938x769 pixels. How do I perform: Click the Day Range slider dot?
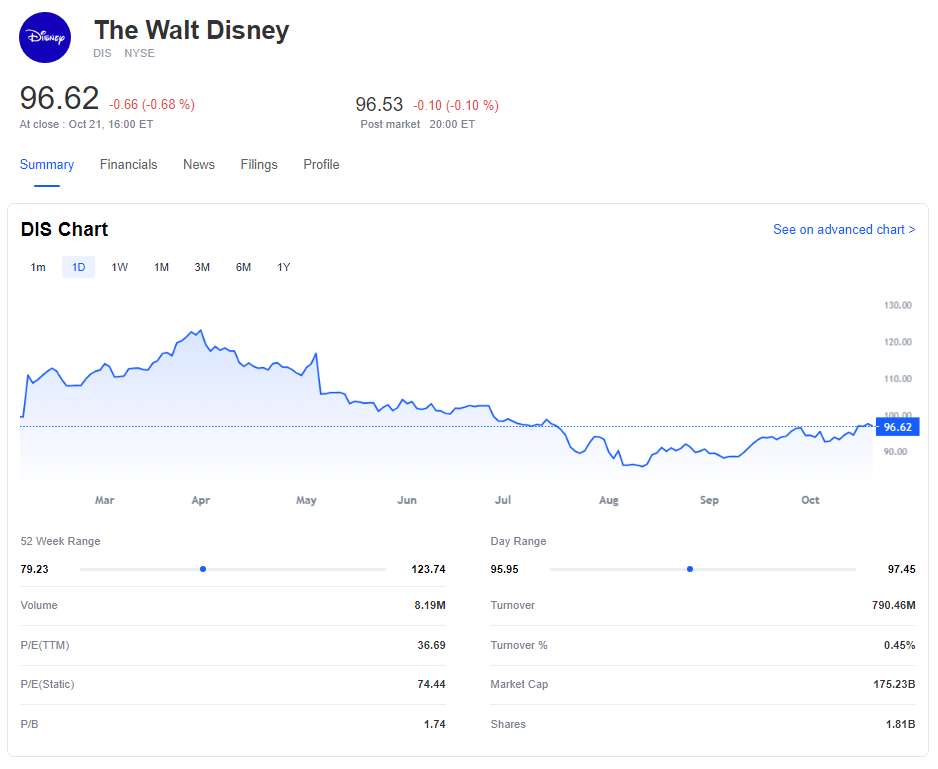690,569
